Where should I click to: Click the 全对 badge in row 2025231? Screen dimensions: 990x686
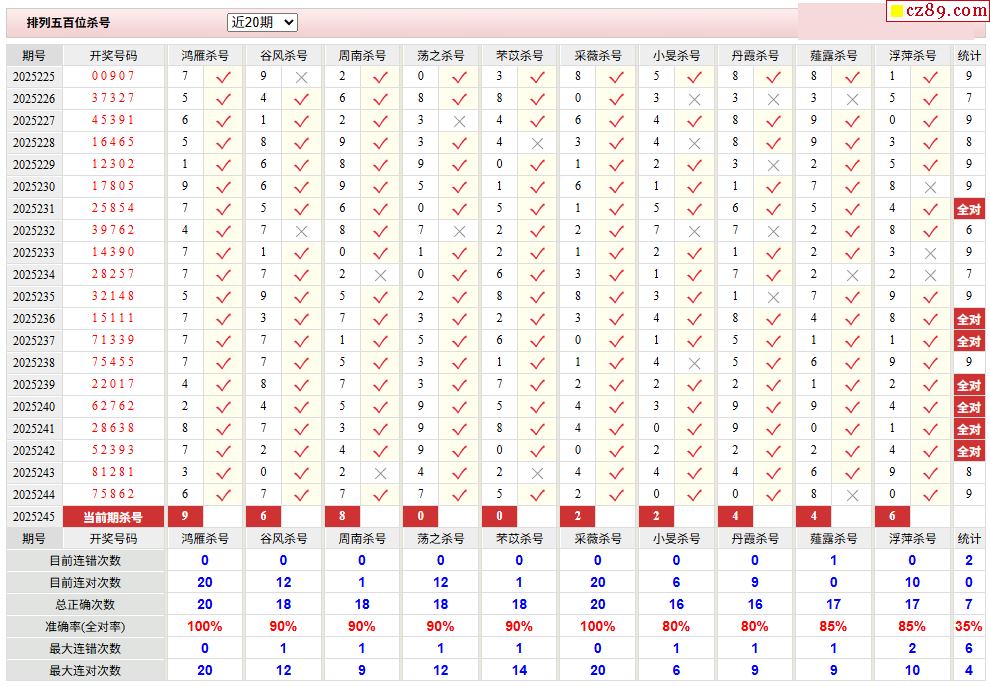coord(969,209)
